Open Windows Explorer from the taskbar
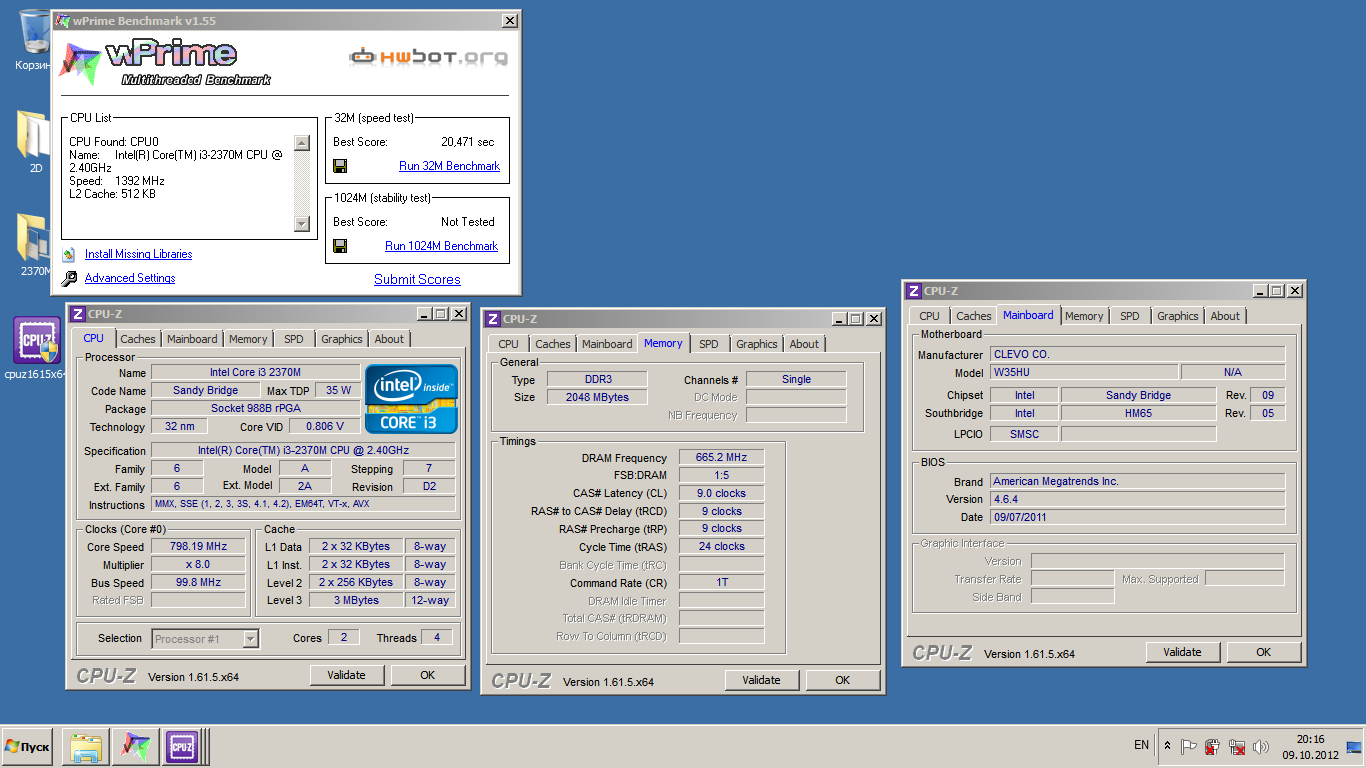The height and width of the screenshot is (768, 1366). (x=86, y=747)
